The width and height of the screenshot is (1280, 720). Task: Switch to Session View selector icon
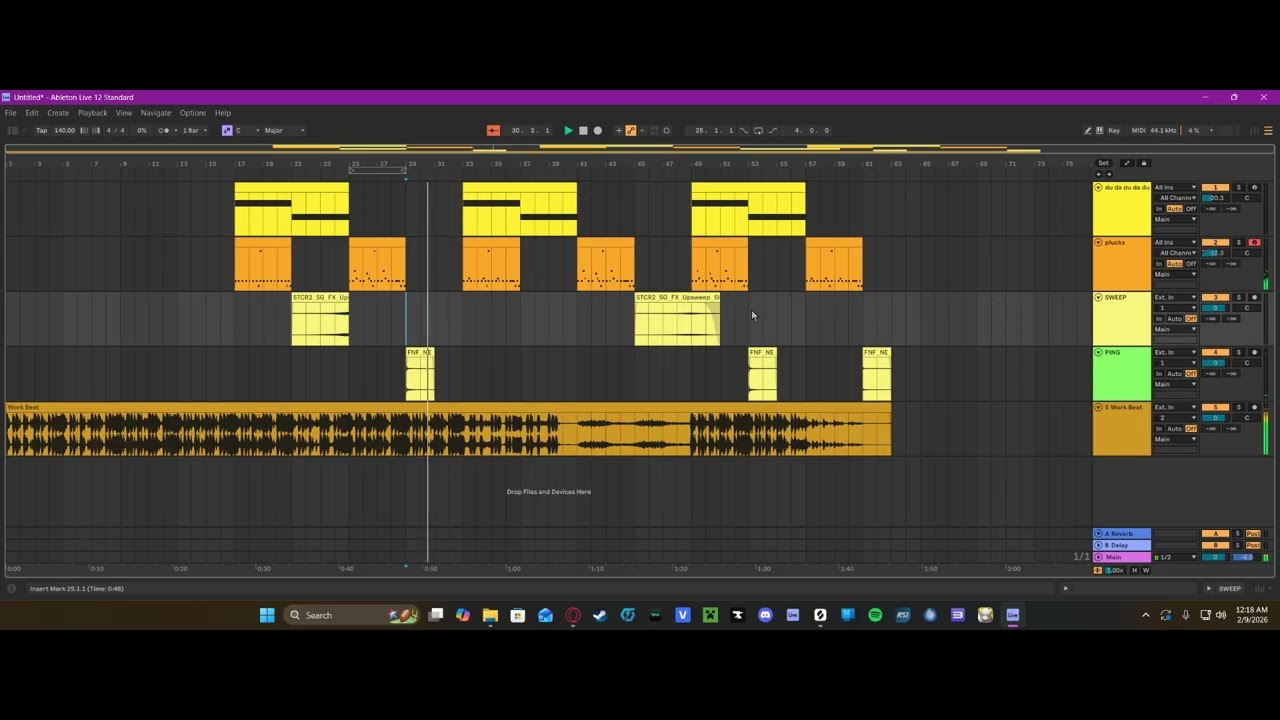[x=1254, y=130]
